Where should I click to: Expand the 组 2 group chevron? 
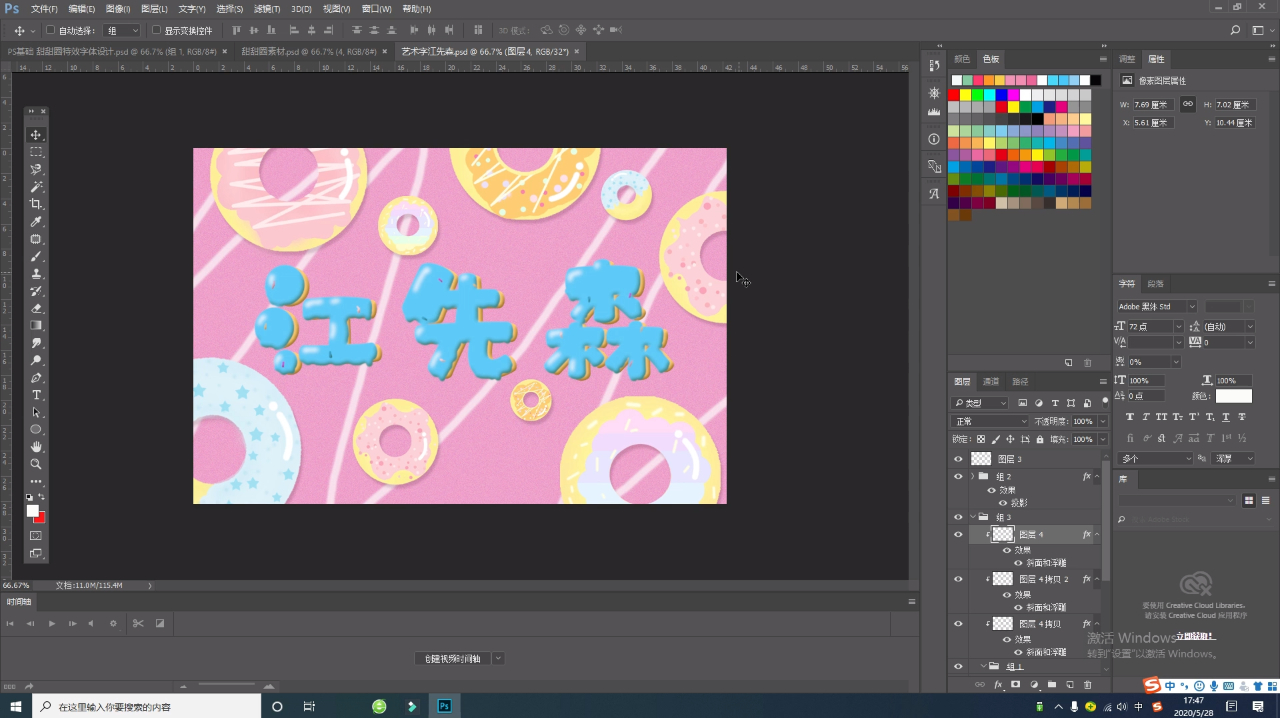(x=972, y=477)
